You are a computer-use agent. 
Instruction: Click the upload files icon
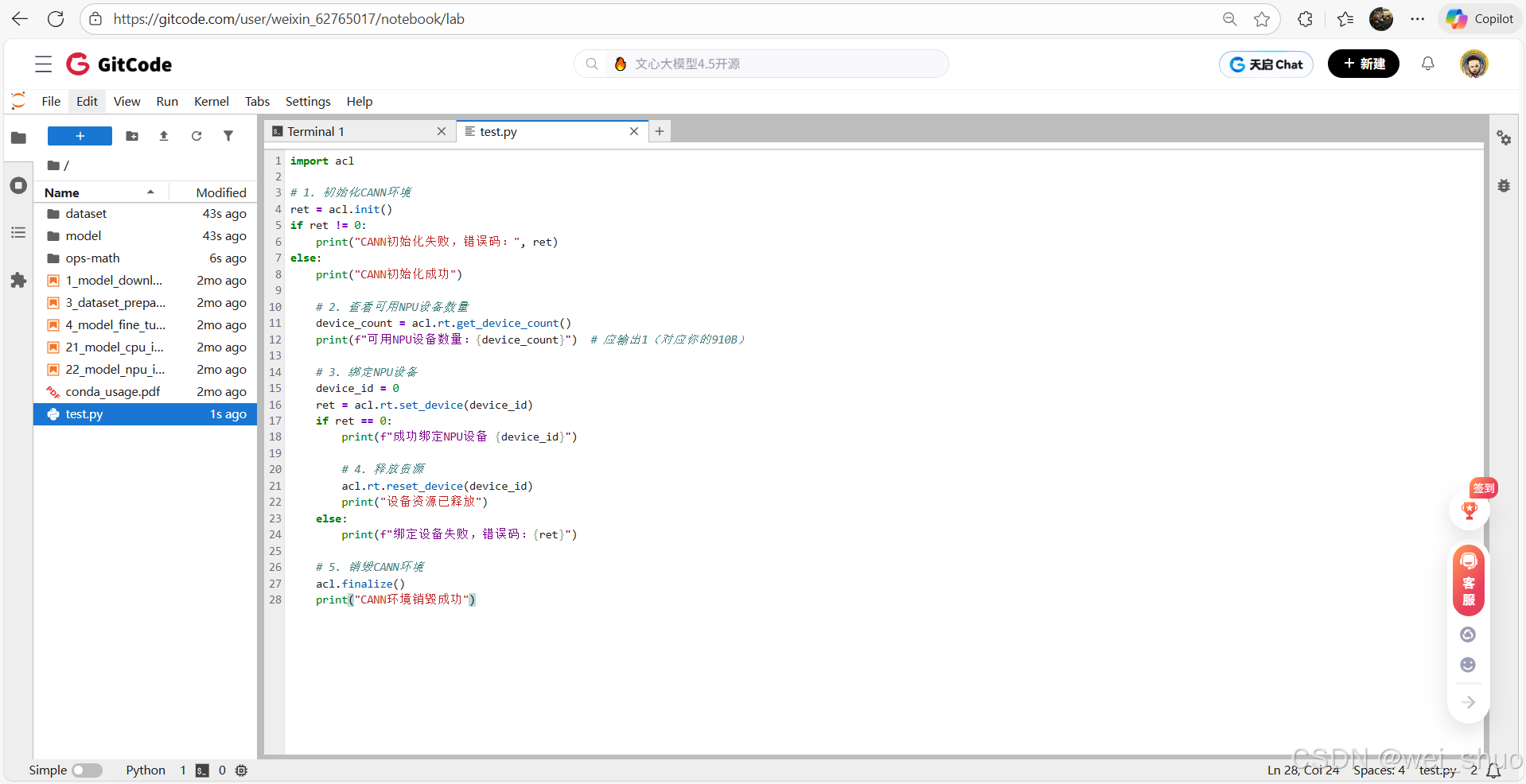[164, 136]
